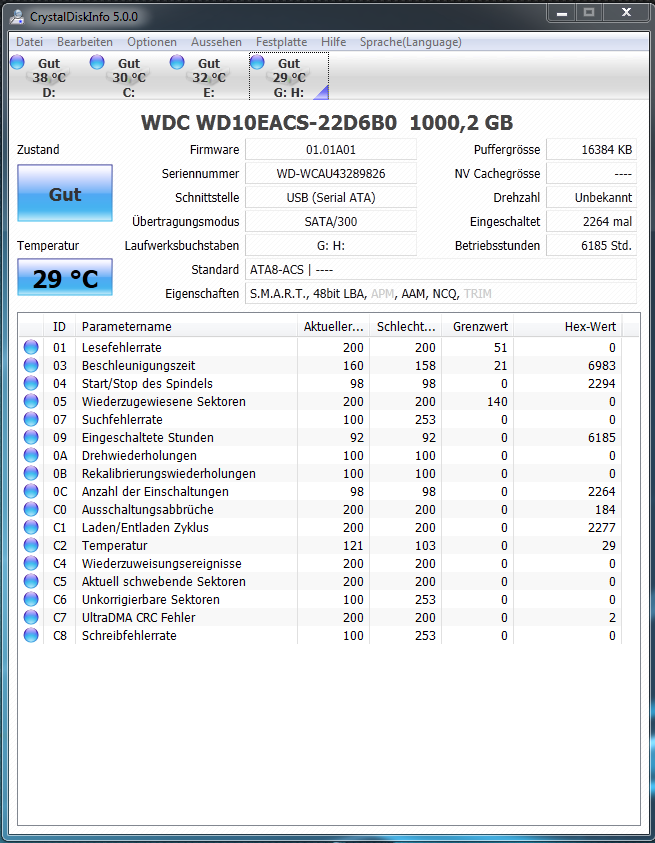Select the G: H: drive tab at 29 °C
Screen dimensions: 655x843
click(289, 77)
